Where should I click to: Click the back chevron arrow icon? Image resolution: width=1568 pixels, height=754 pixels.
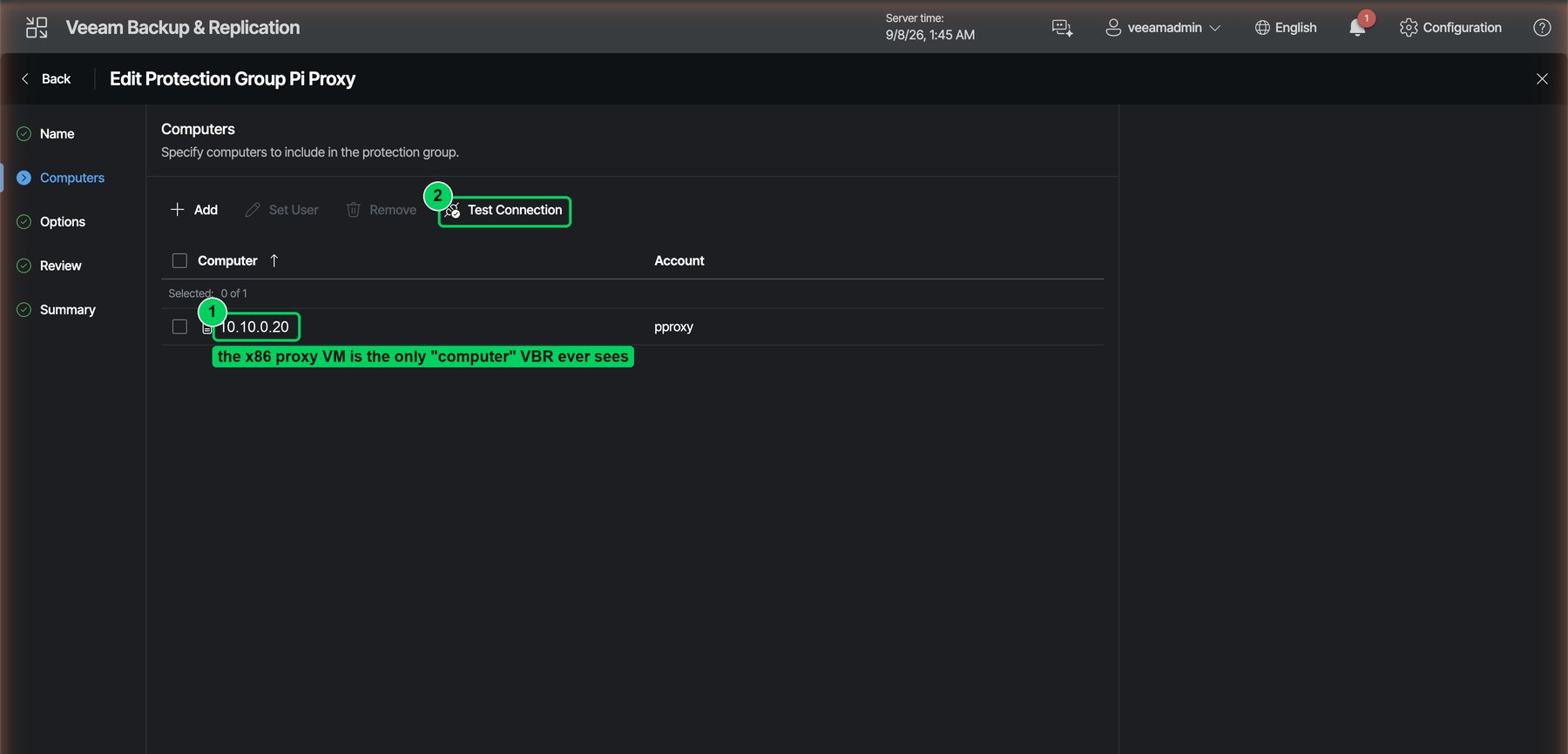(25, 79)
